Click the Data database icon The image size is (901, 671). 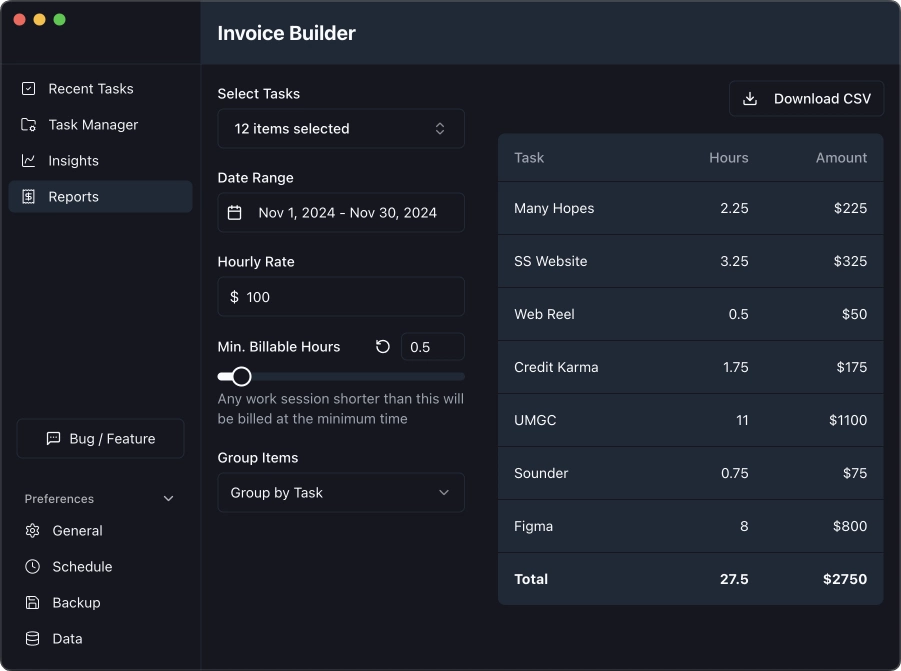[x=33, y=638]
